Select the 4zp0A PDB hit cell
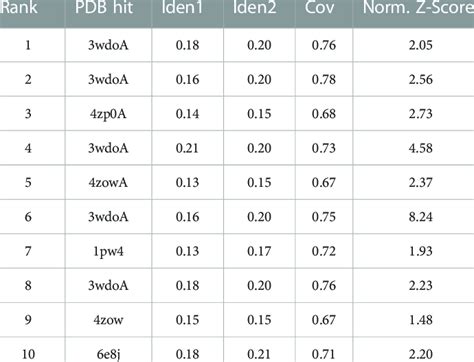474x362 pixels. point(108,114)
